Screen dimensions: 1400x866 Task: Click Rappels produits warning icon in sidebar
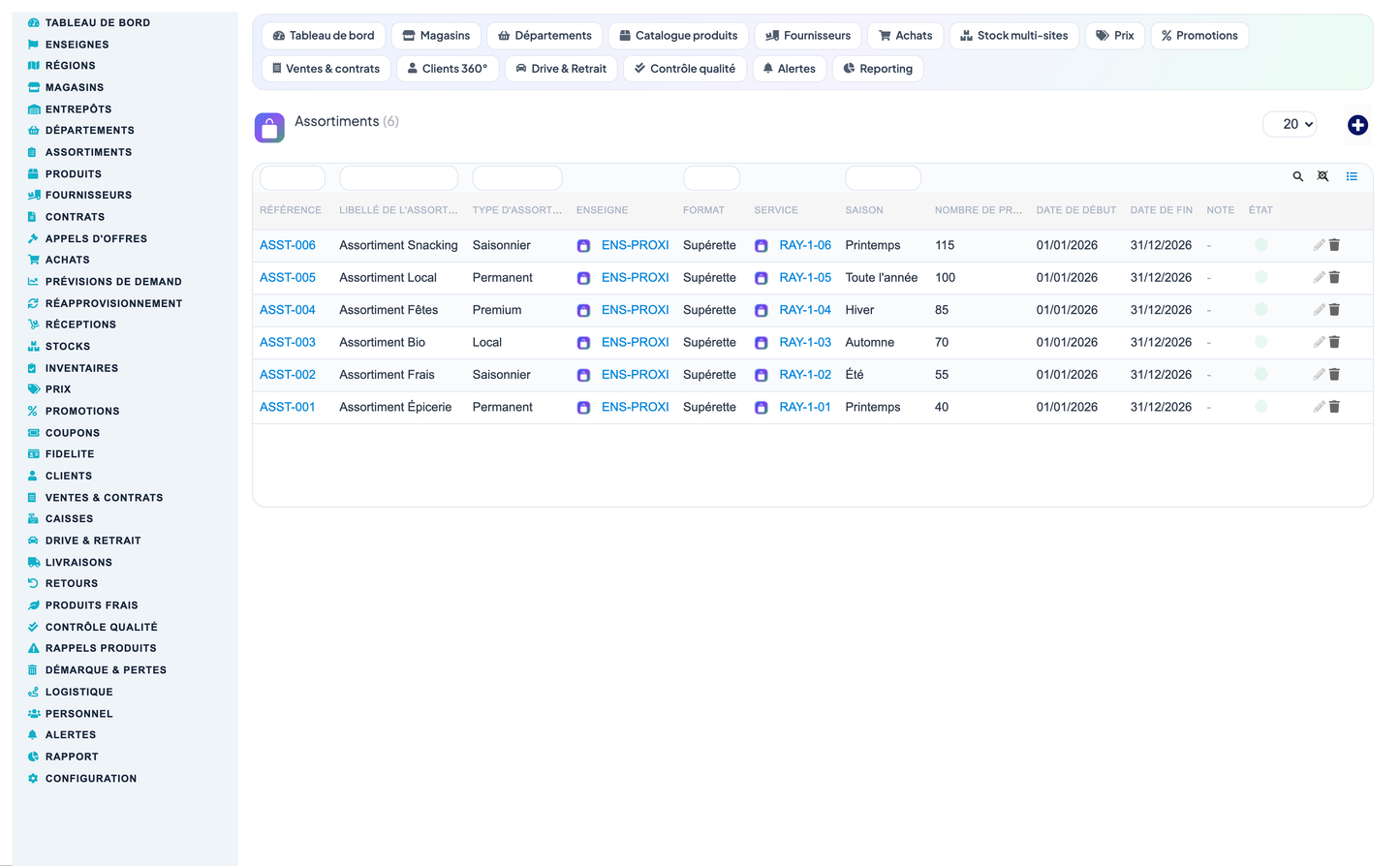33,648
